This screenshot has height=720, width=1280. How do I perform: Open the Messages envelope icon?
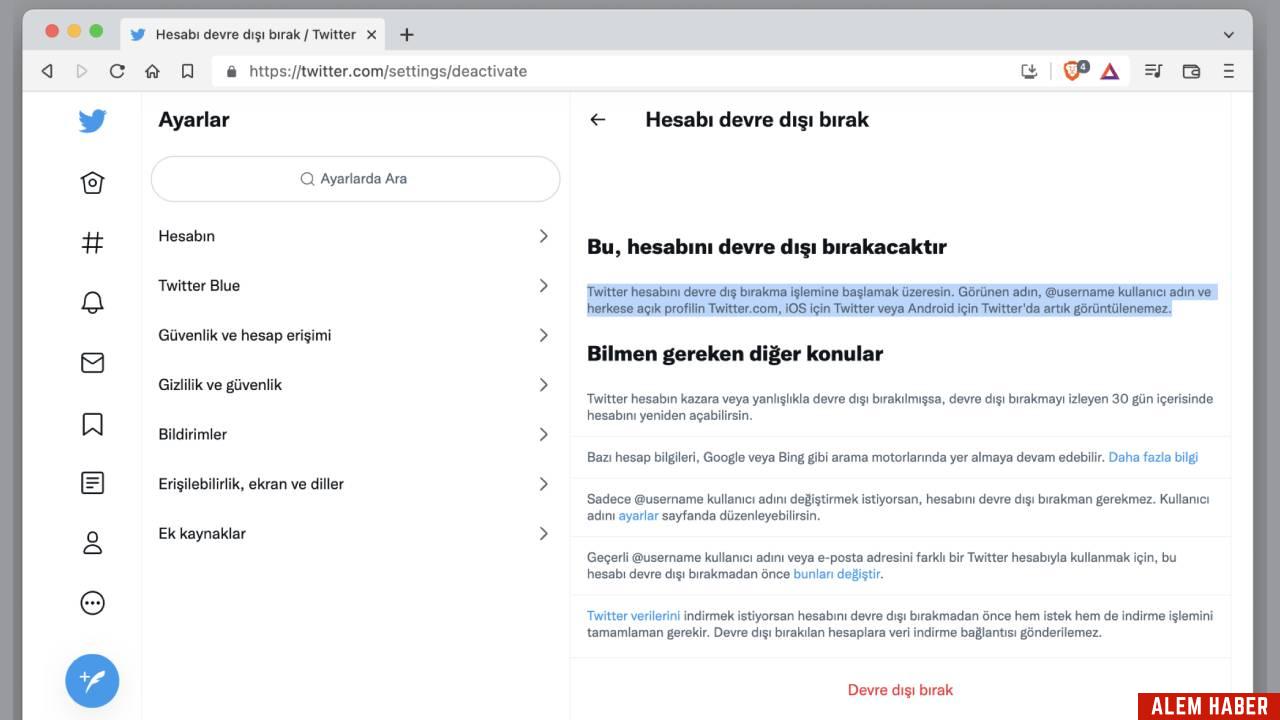92,362
